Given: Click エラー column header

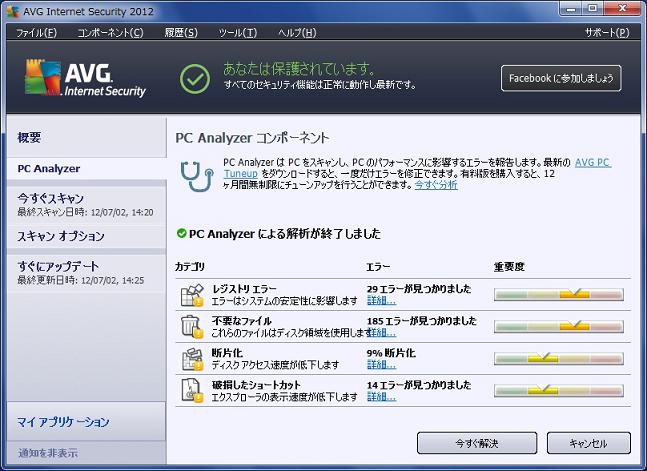Looking at the screenshot, I should coord(378,267).
